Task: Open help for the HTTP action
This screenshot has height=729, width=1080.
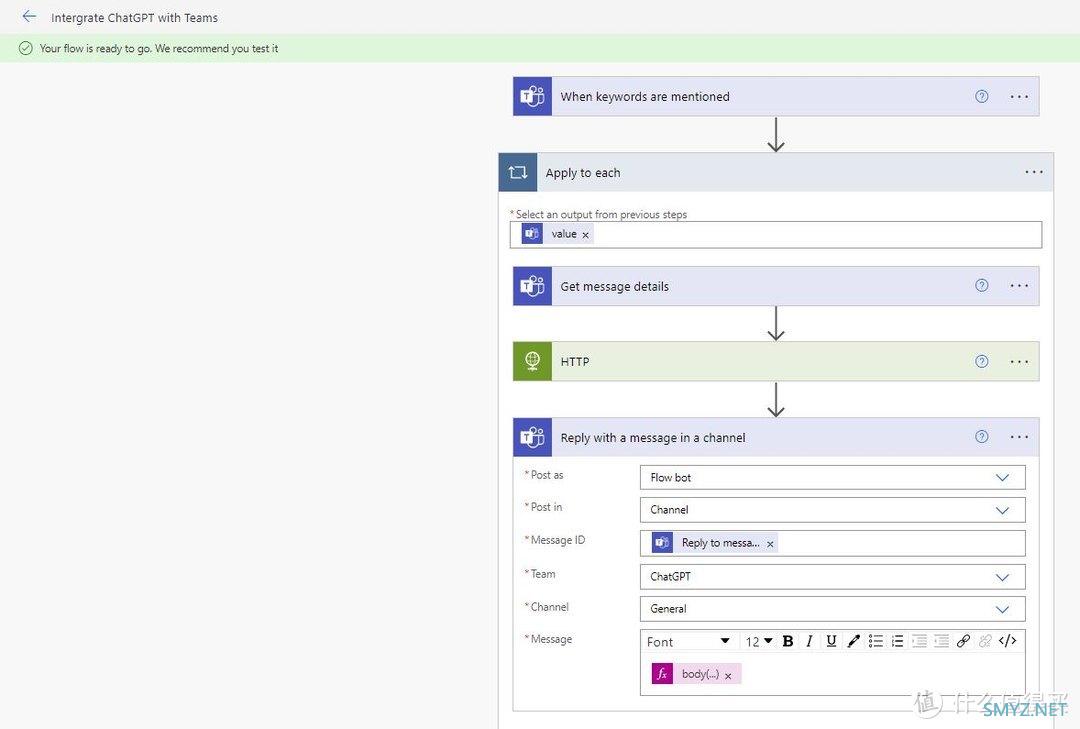Action: (982, 361)
